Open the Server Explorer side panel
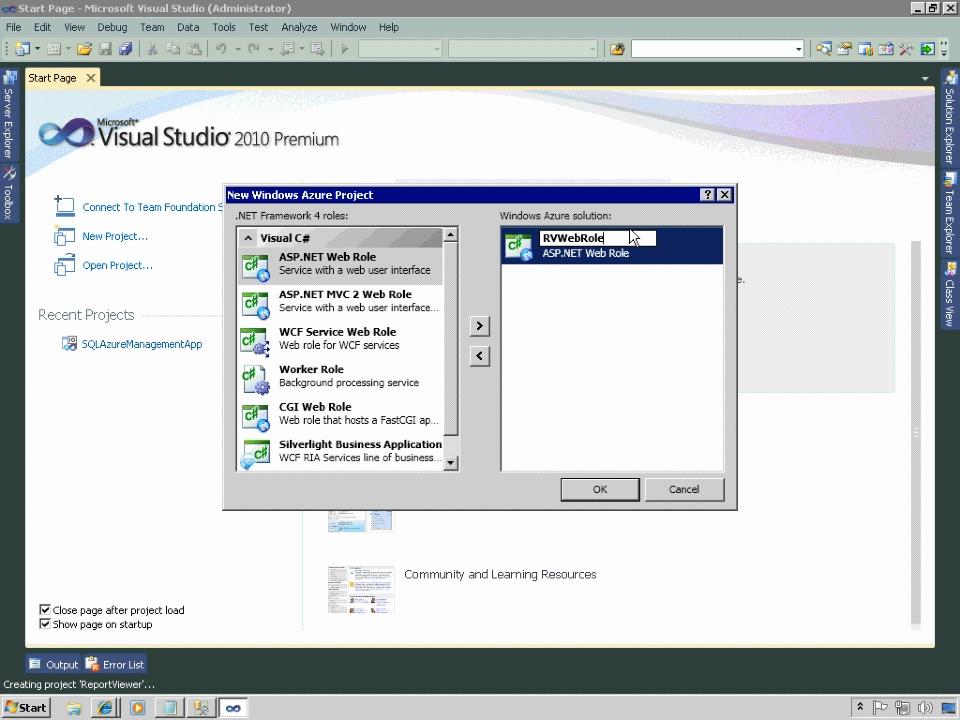 pyautogui.click(x=9, y=114)
